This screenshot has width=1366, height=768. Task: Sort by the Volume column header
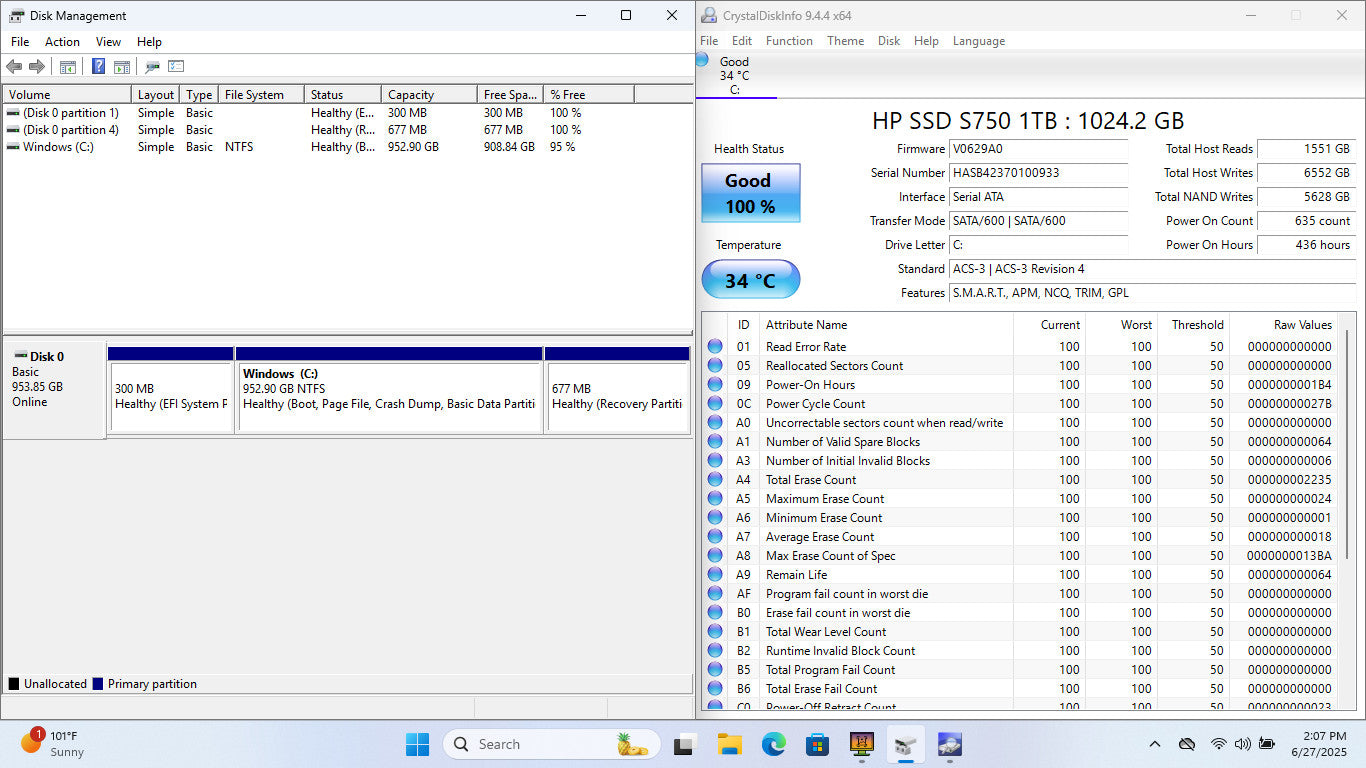click(67, 95)
